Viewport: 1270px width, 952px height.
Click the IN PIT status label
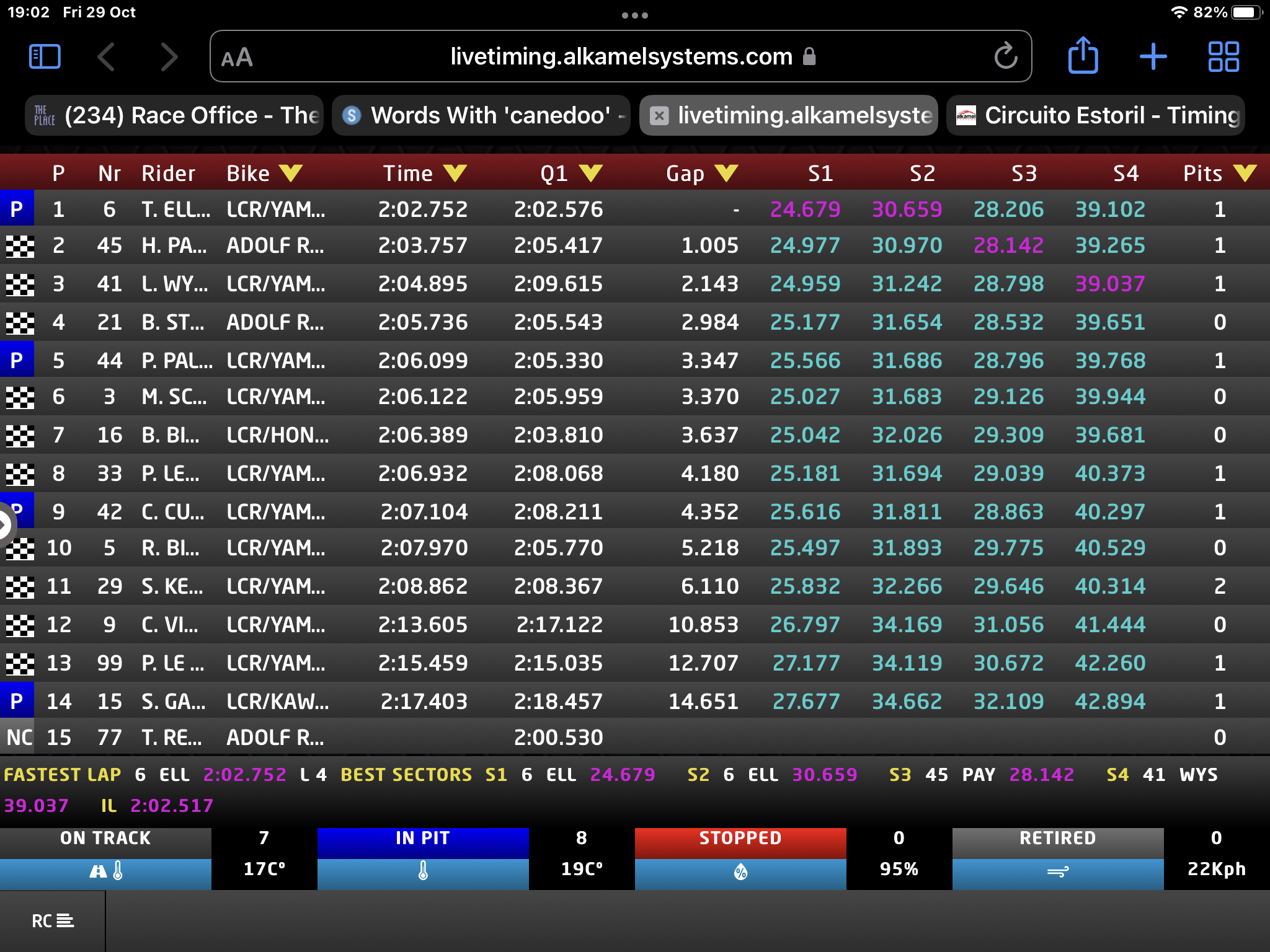click(423, 838)
